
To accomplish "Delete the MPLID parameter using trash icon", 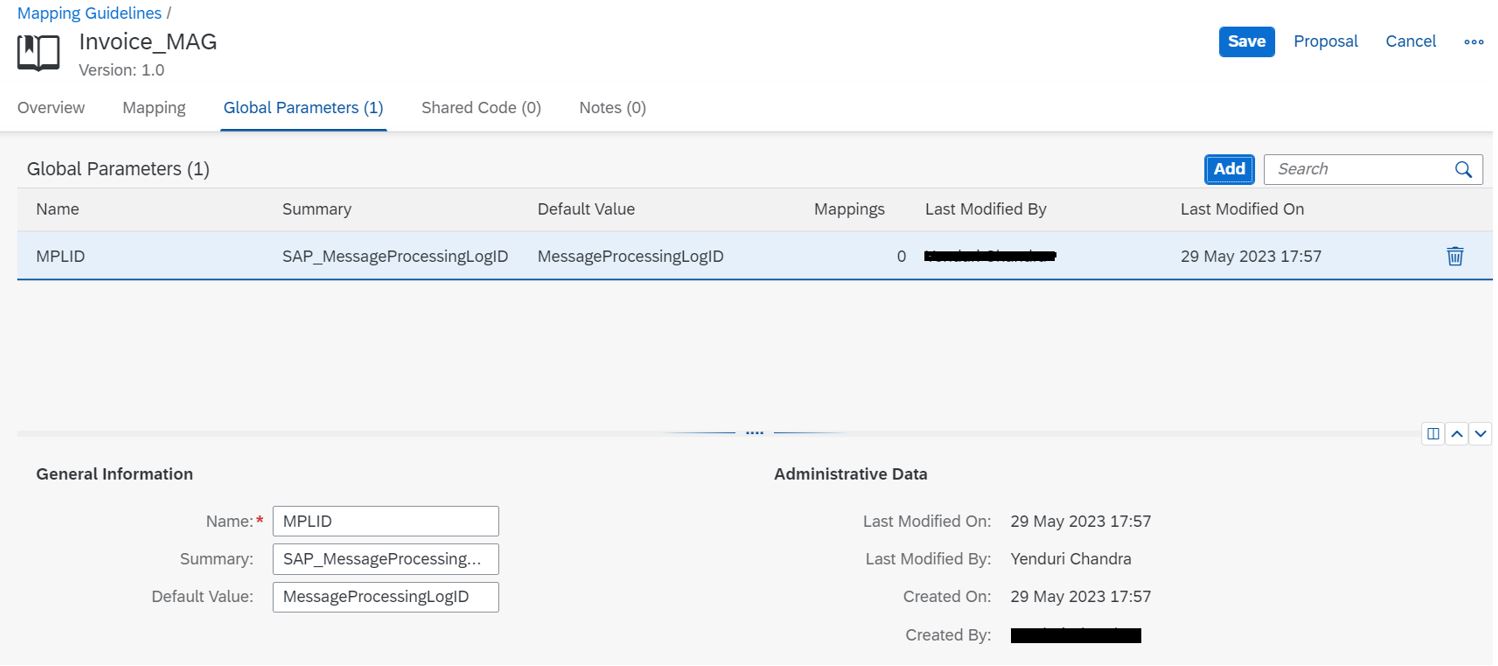I will (1455, 256).
